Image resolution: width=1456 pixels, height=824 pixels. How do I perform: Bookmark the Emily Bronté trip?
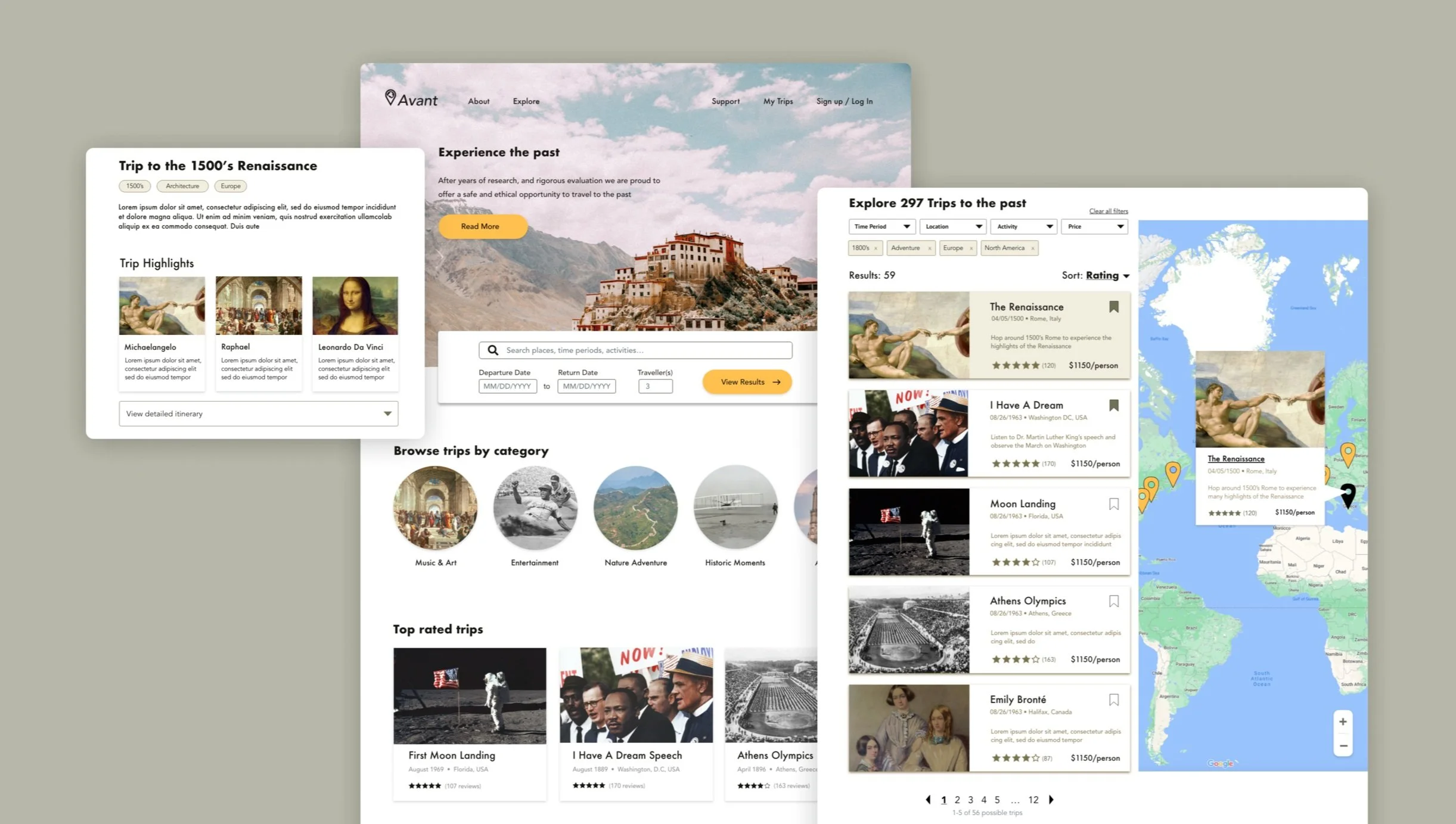pyautogui.click(x=1113, y=699)
